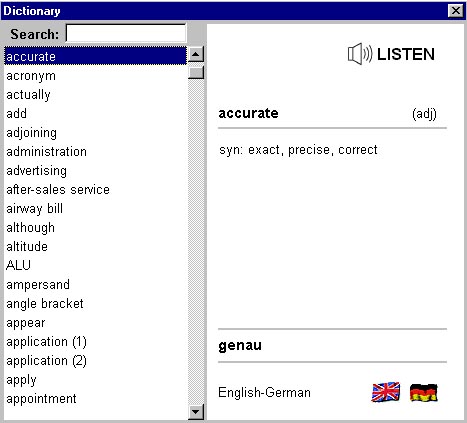The image size is (467, 423).
Task: Click the LISTEN label
Action: (x=406, y=54)
